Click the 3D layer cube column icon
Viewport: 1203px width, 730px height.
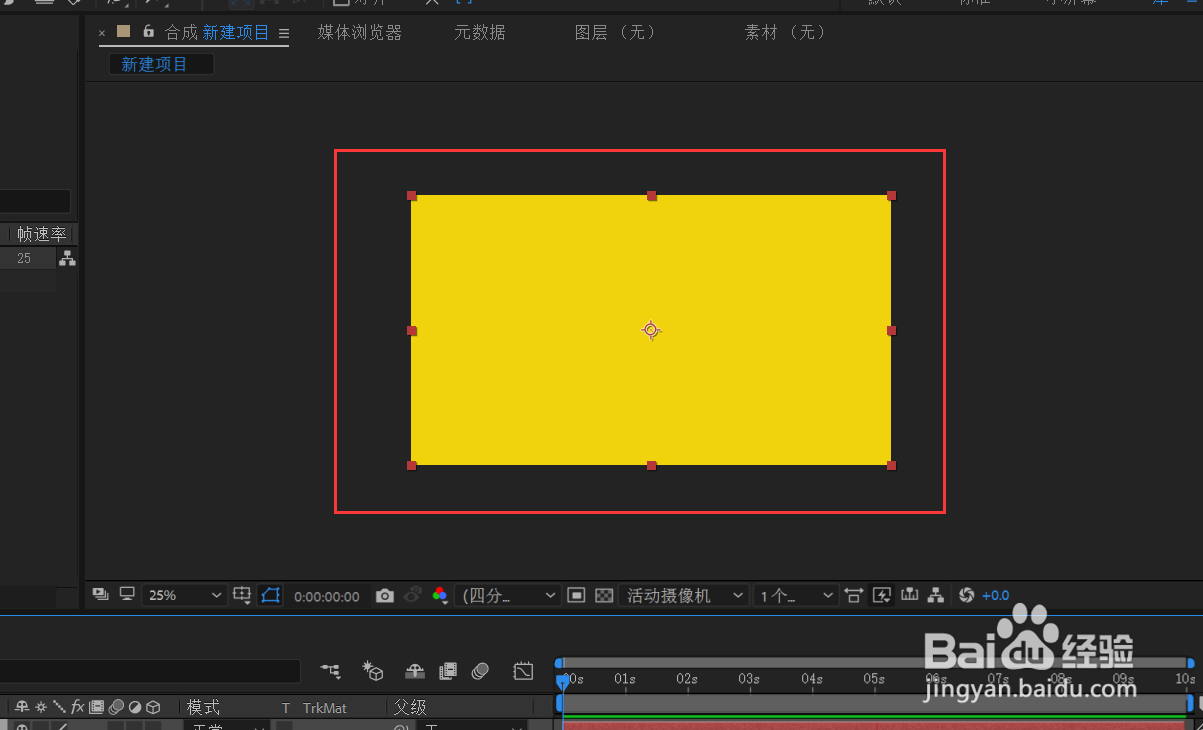(x=153, y=707)
